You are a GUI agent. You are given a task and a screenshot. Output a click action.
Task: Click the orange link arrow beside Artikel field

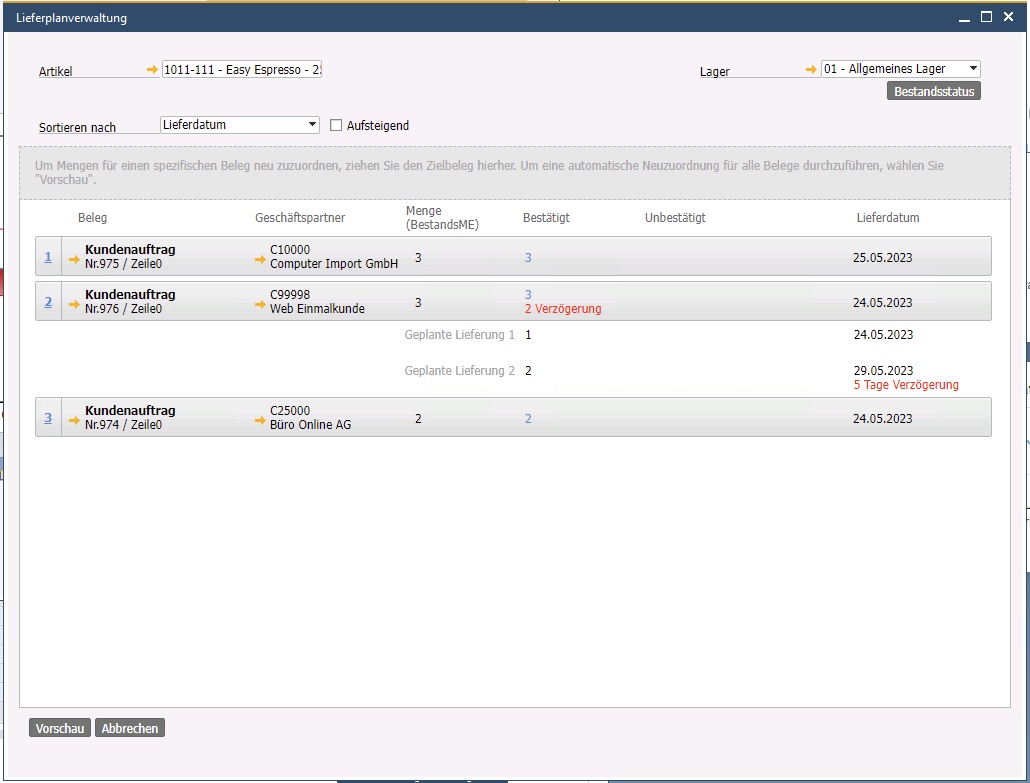pyautogui.click(x=152, y=69)
